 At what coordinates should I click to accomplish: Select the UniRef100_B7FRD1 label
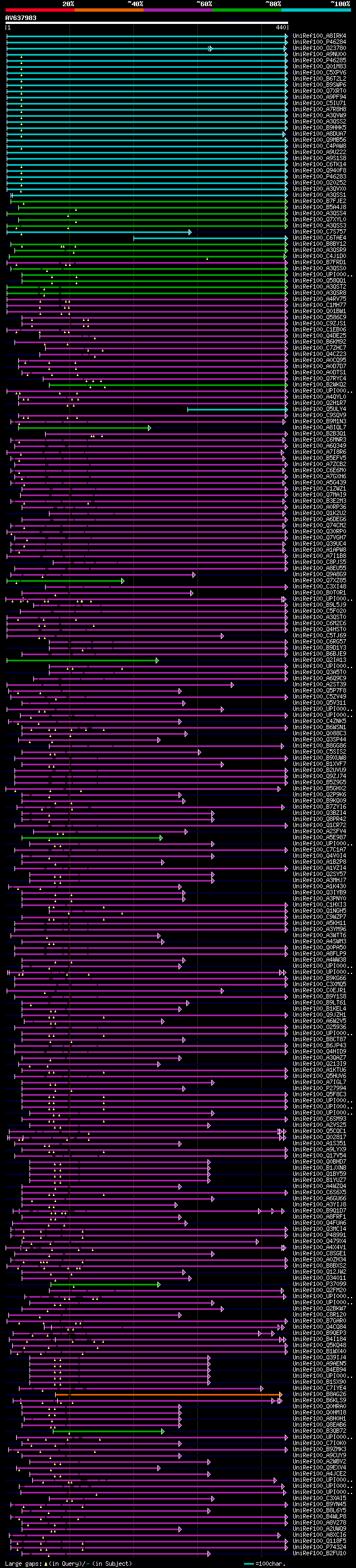click(x=319, y=263)
